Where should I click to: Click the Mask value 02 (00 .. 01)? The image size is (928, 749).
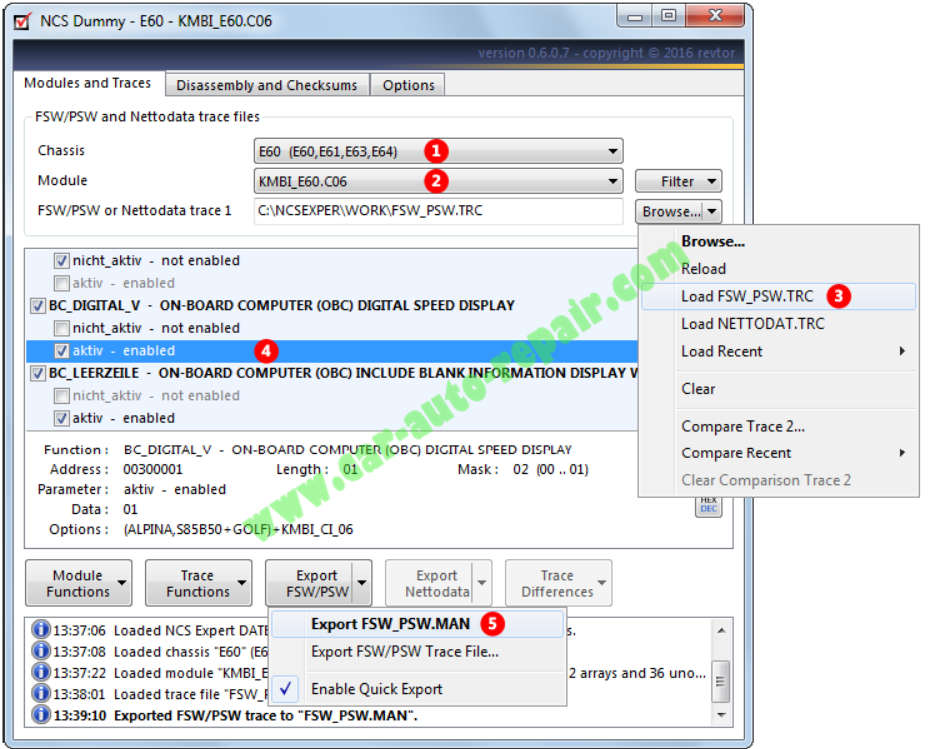(x=550, y=470)
